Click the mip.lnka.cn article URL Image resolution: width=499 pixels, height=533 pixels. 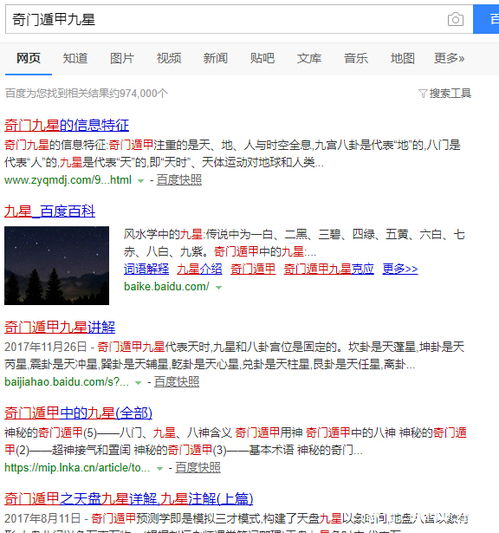77,468
